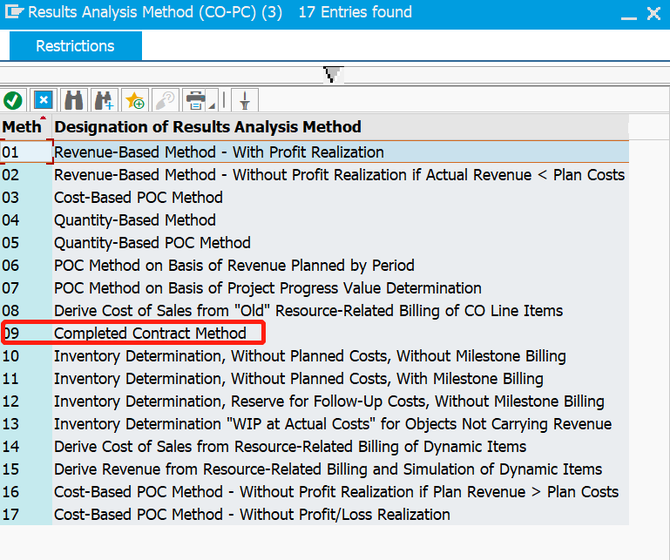
Task: Add entry to personal list star icon
Action: (x=135, y=101)
